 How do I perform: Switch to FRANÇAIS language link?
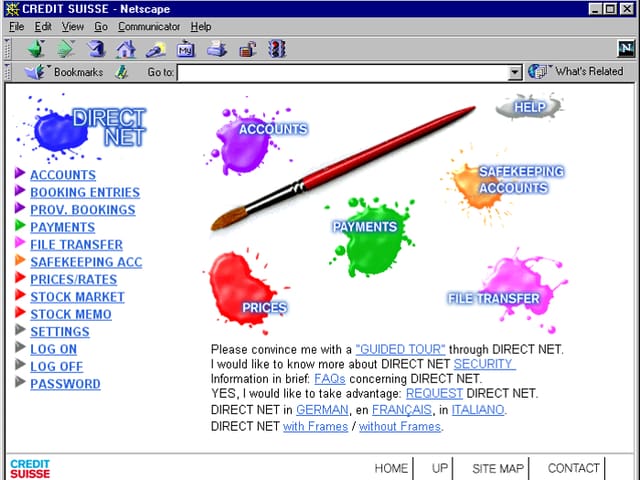[402, 409]
